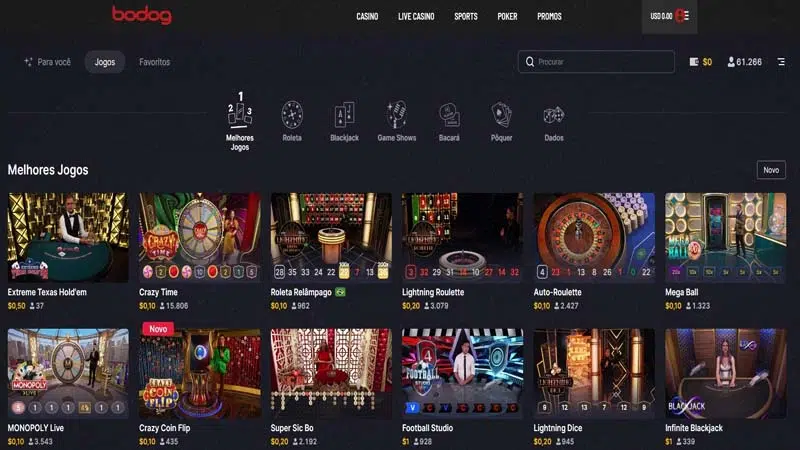Click the Melhores Jogos podium icon
The image size is (800, 450).
240,110
